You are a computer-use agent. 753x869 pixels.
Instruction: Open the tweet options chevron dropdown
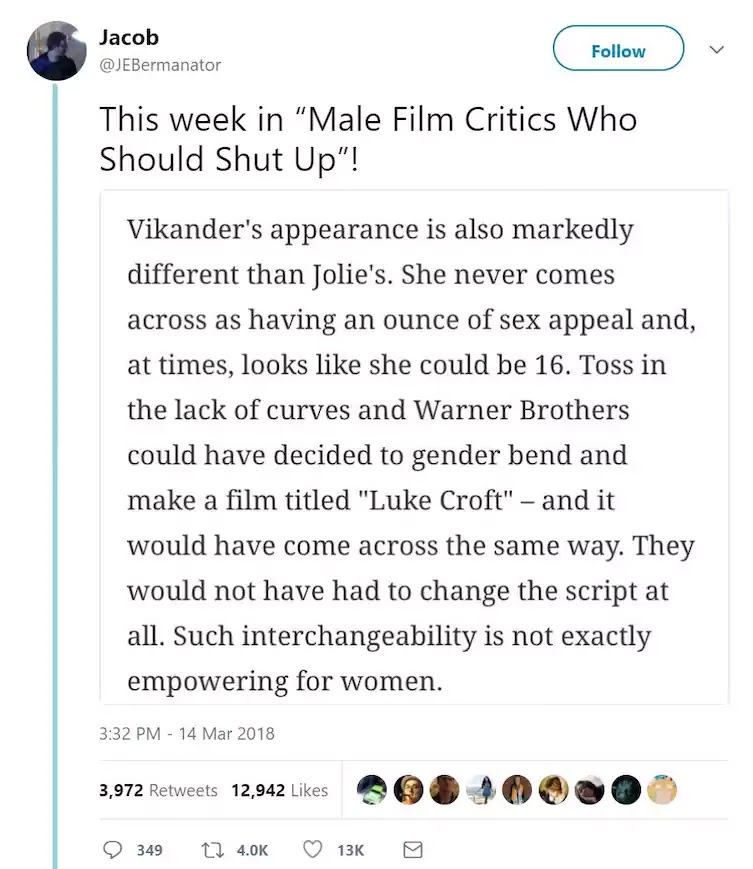(716, 48)
